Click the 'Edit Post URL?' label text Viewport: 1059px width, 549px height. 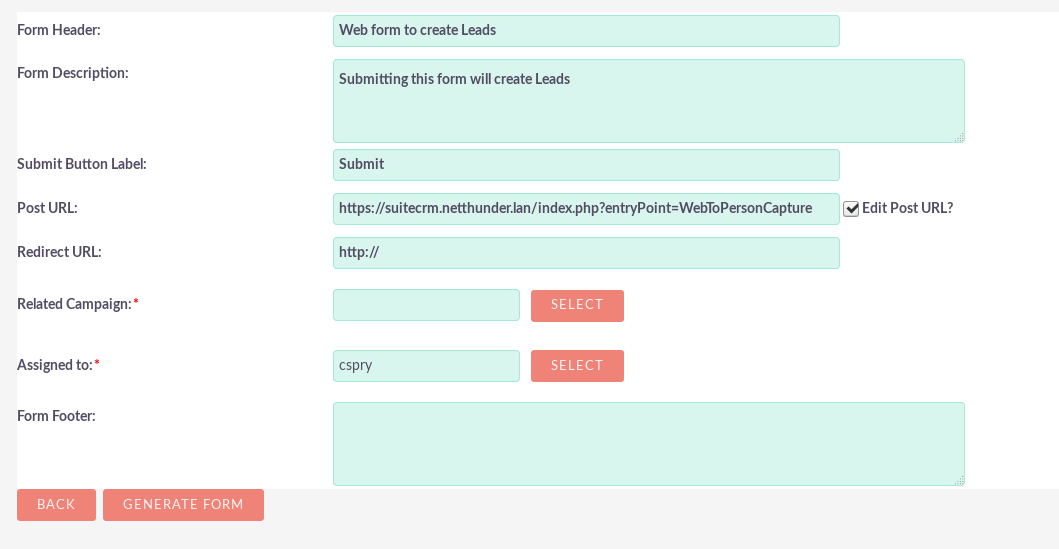pyautogui.click(x=907, y=208)
